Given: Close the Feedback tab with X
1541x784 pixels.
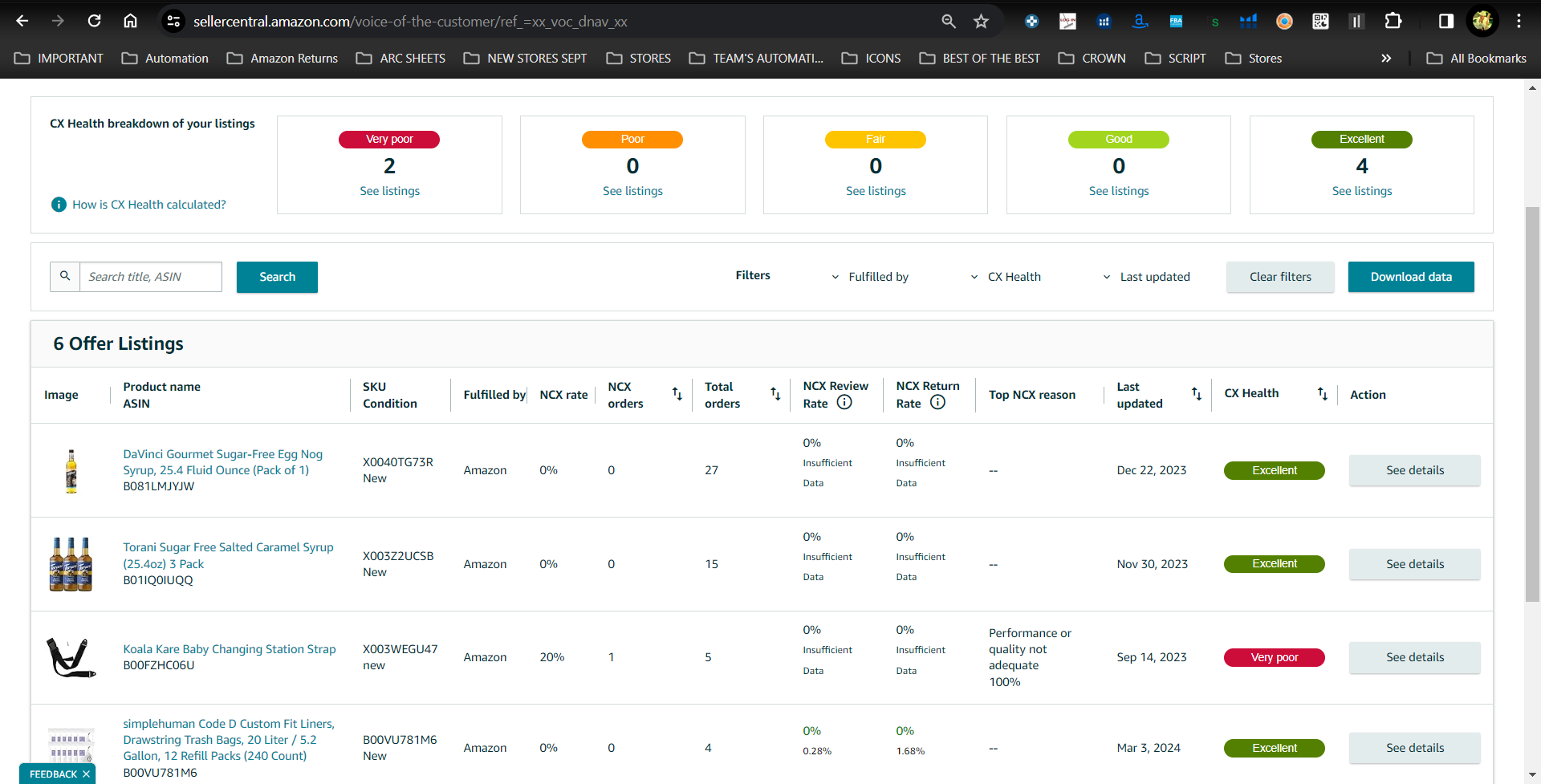Looking at the screenshot, I should [x=86, y=774].
